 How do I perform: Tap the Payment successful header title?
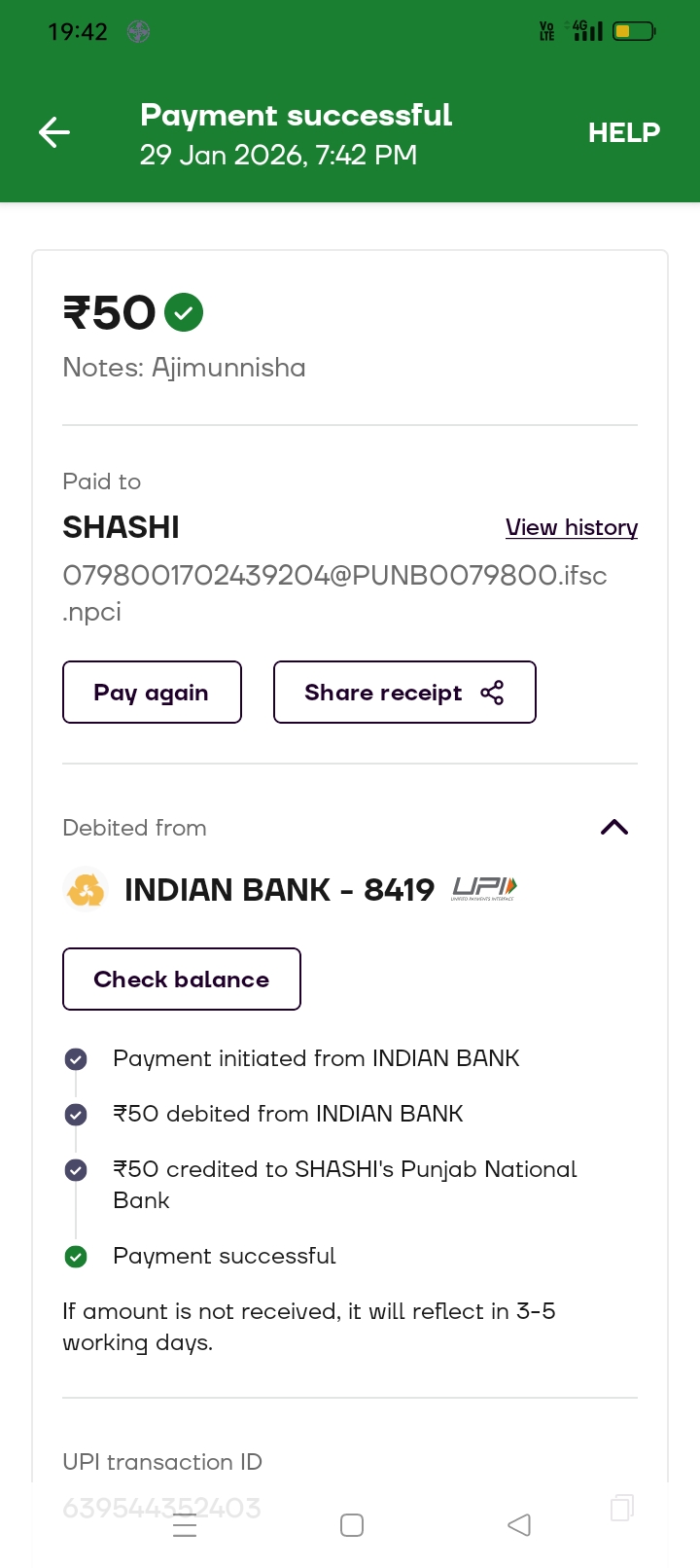click(x=296, y=115)
